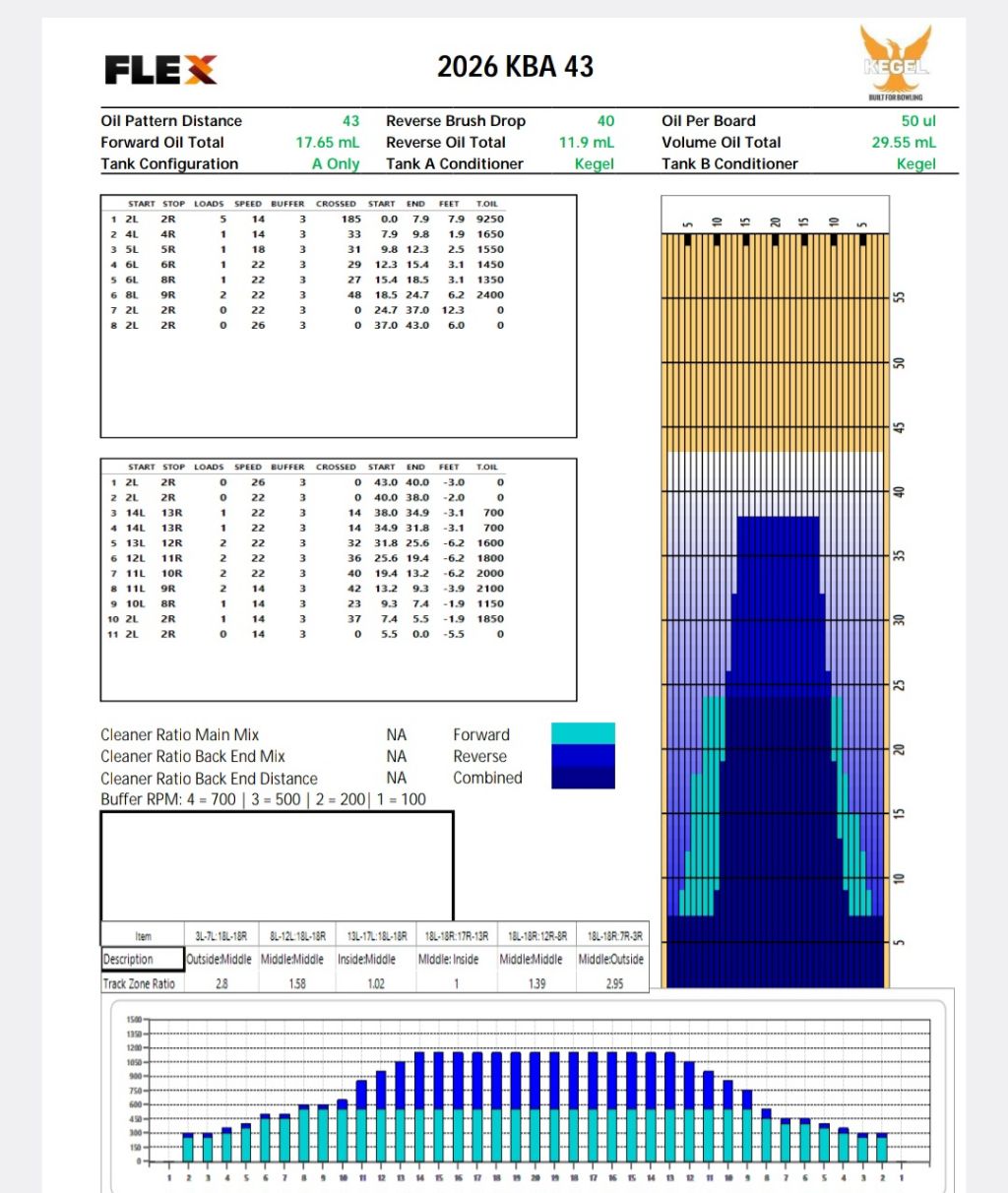Click the Tank B Conditioner Kegel value

tap(915, 164)
